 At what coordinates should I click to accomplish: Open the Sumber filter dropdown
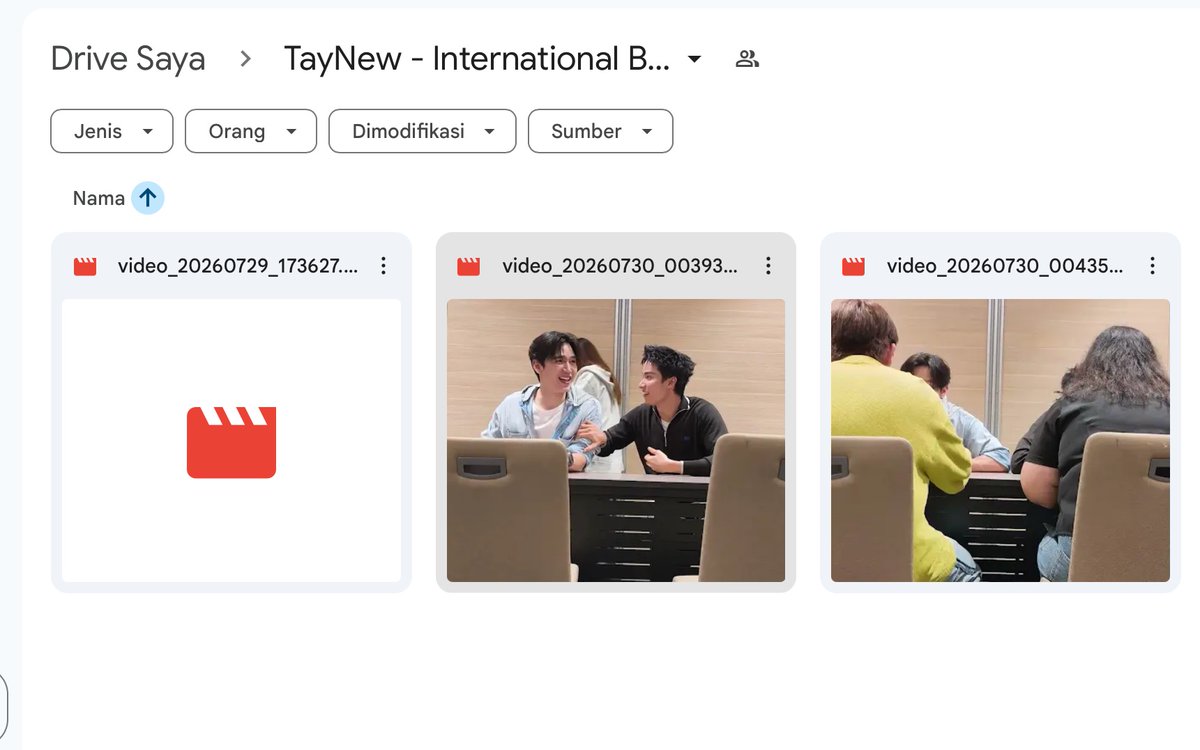point(600,131)
